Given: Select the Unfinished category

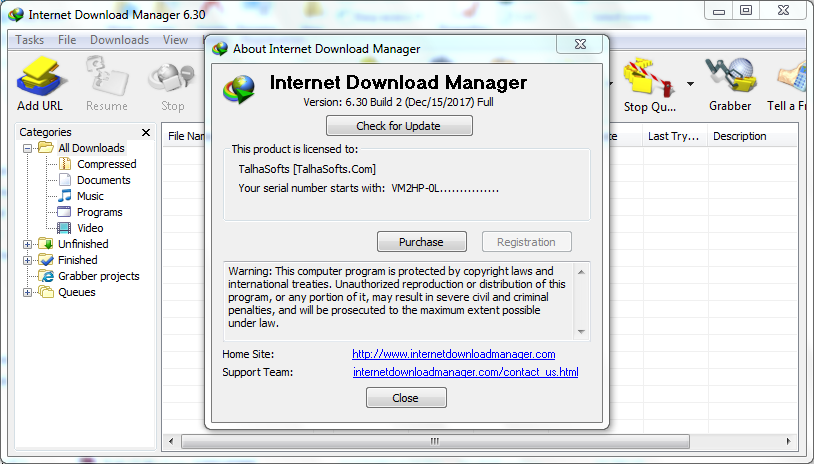Looking at the screenshot, I should pos(83,244).
